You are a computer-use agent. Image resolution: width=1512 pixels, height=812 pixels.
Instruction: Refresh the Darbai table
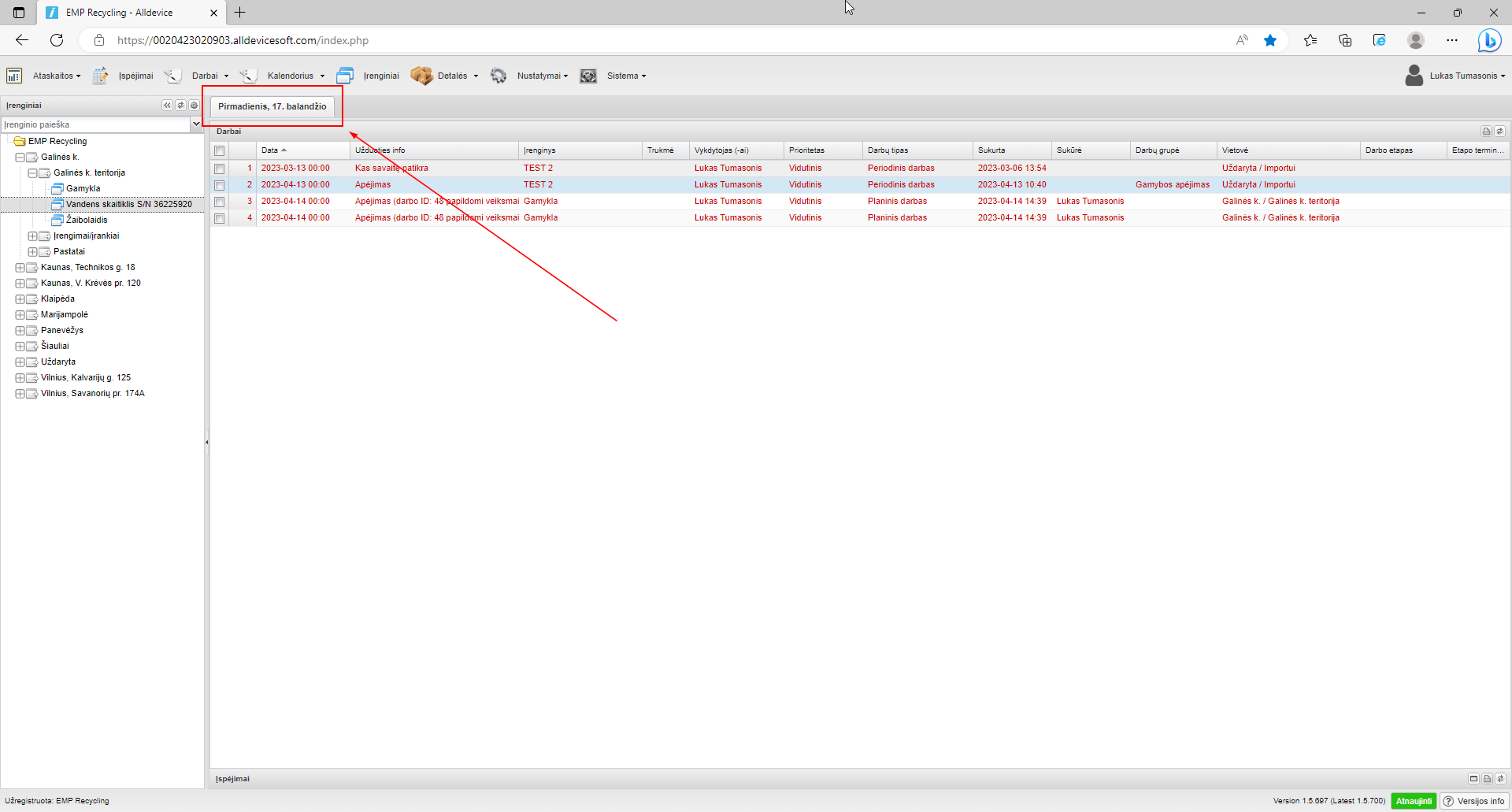coord(1499,132)
